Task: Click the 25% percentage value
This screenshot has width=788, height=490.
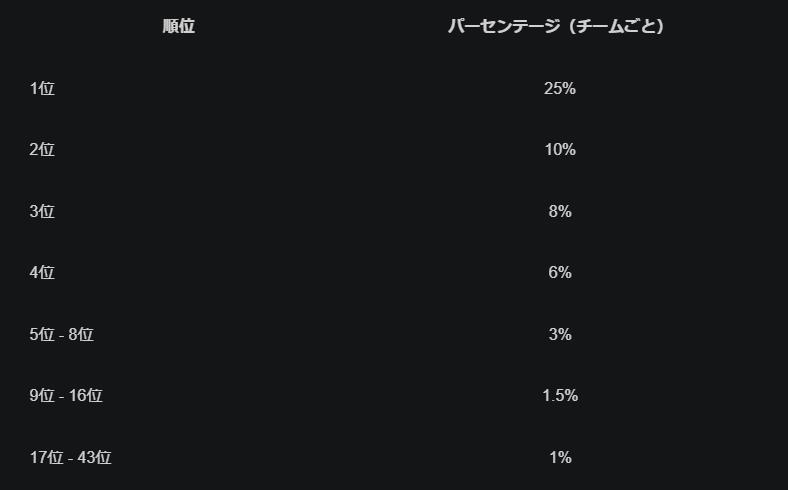Action: (x=559, y=89)
